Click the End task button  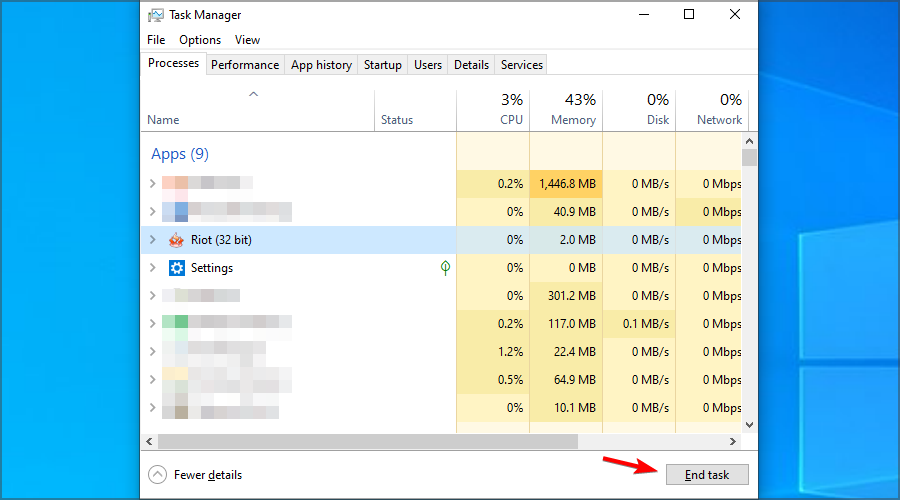[x=707, y=475]
